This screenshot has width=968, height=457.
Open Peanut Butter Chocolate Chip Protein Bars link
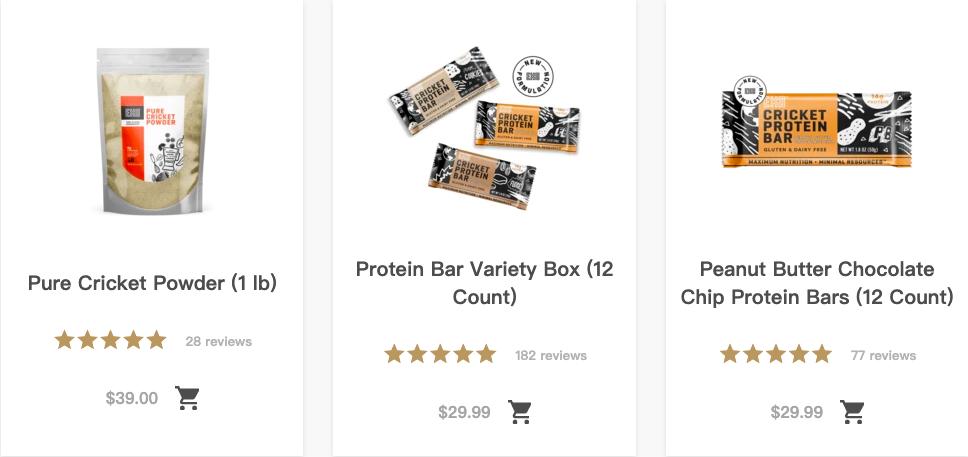pyautogui.click(x=817, y=283)
